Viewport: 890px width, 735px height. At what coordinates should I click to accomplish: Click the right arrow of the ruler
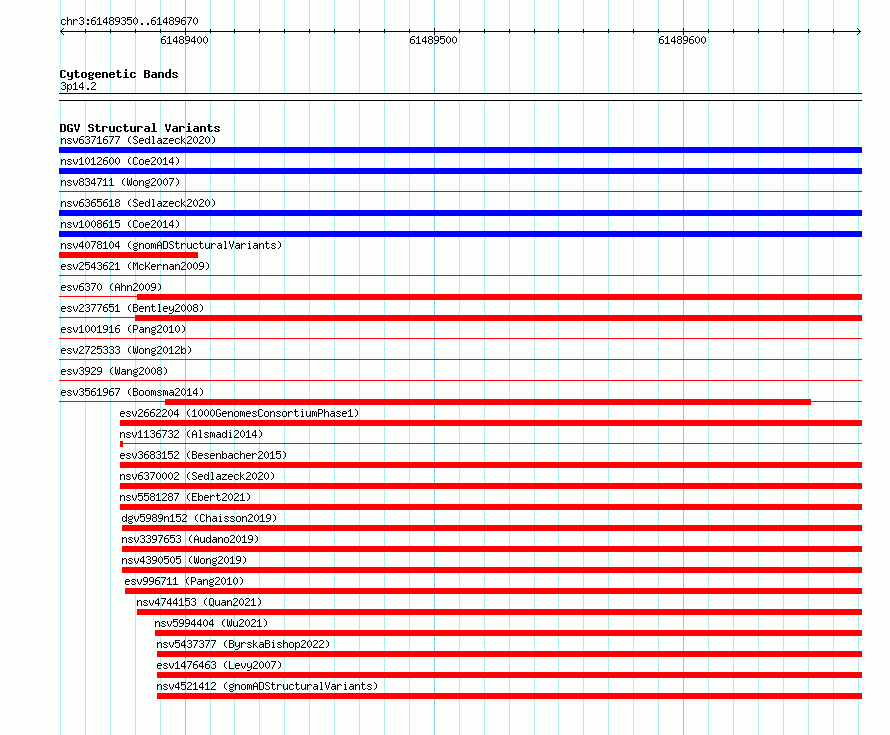(858, 32)
